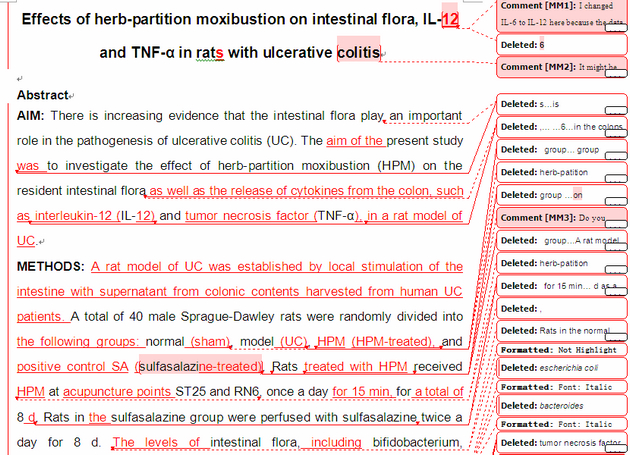The height and width of the screenshot is (455, 630).
Task: Open comment MM1 about IL-6 change
Action: (x=555, y=15)
